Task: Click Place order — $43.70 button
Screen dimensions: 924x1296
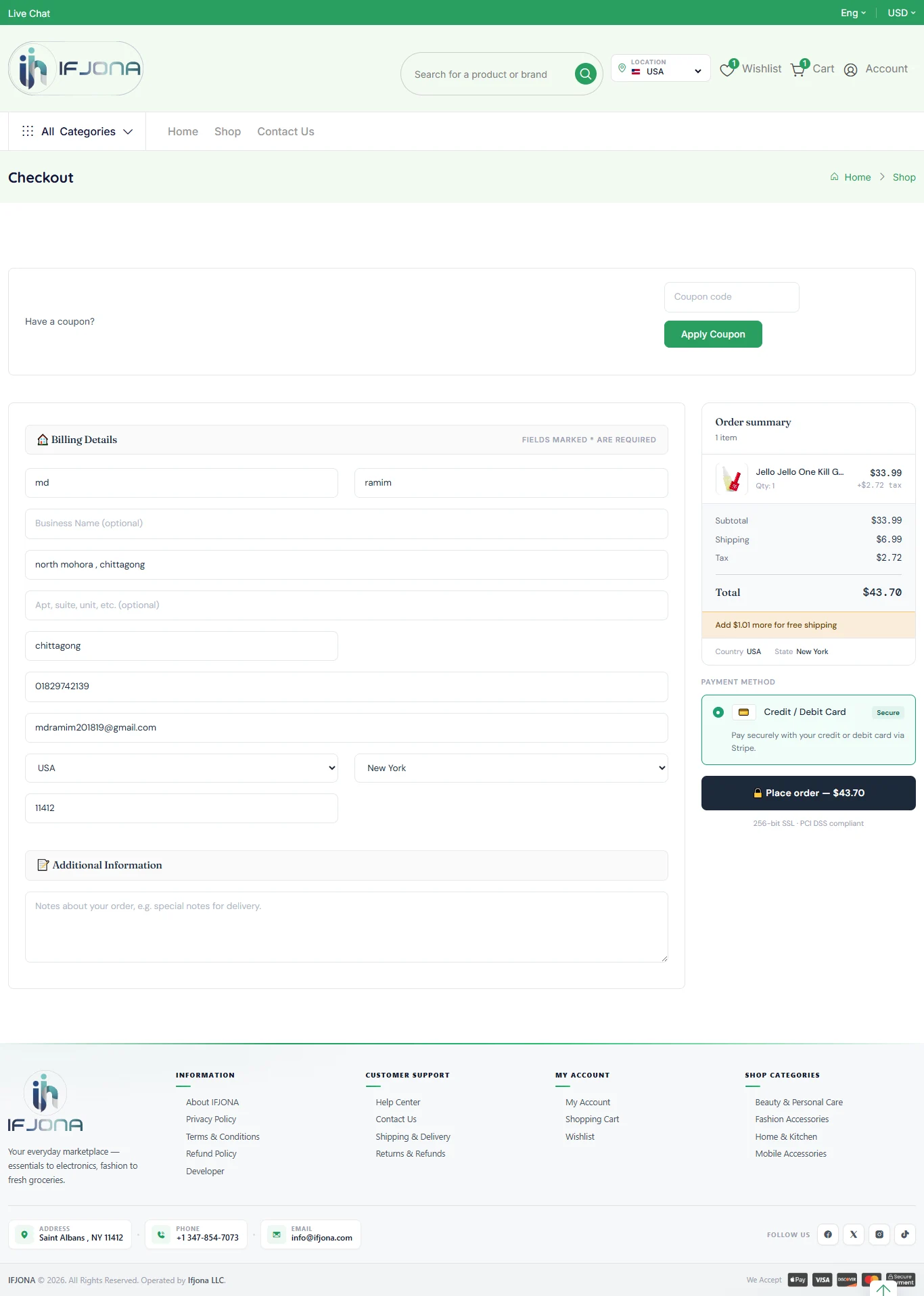Action: (808, 793)
